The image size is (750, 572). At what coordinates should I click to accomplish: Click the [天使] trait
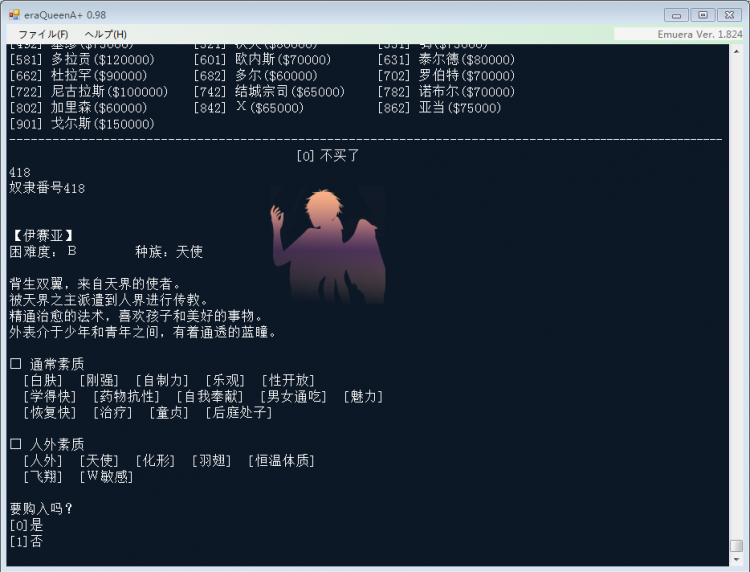click(x=99, y=461)
